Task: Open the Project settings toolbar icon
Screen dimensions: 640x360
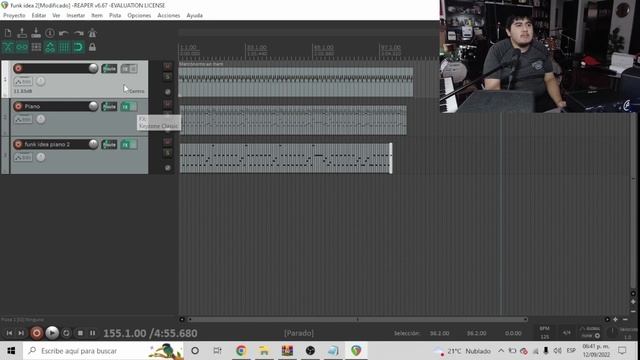Action: [50, 33]
